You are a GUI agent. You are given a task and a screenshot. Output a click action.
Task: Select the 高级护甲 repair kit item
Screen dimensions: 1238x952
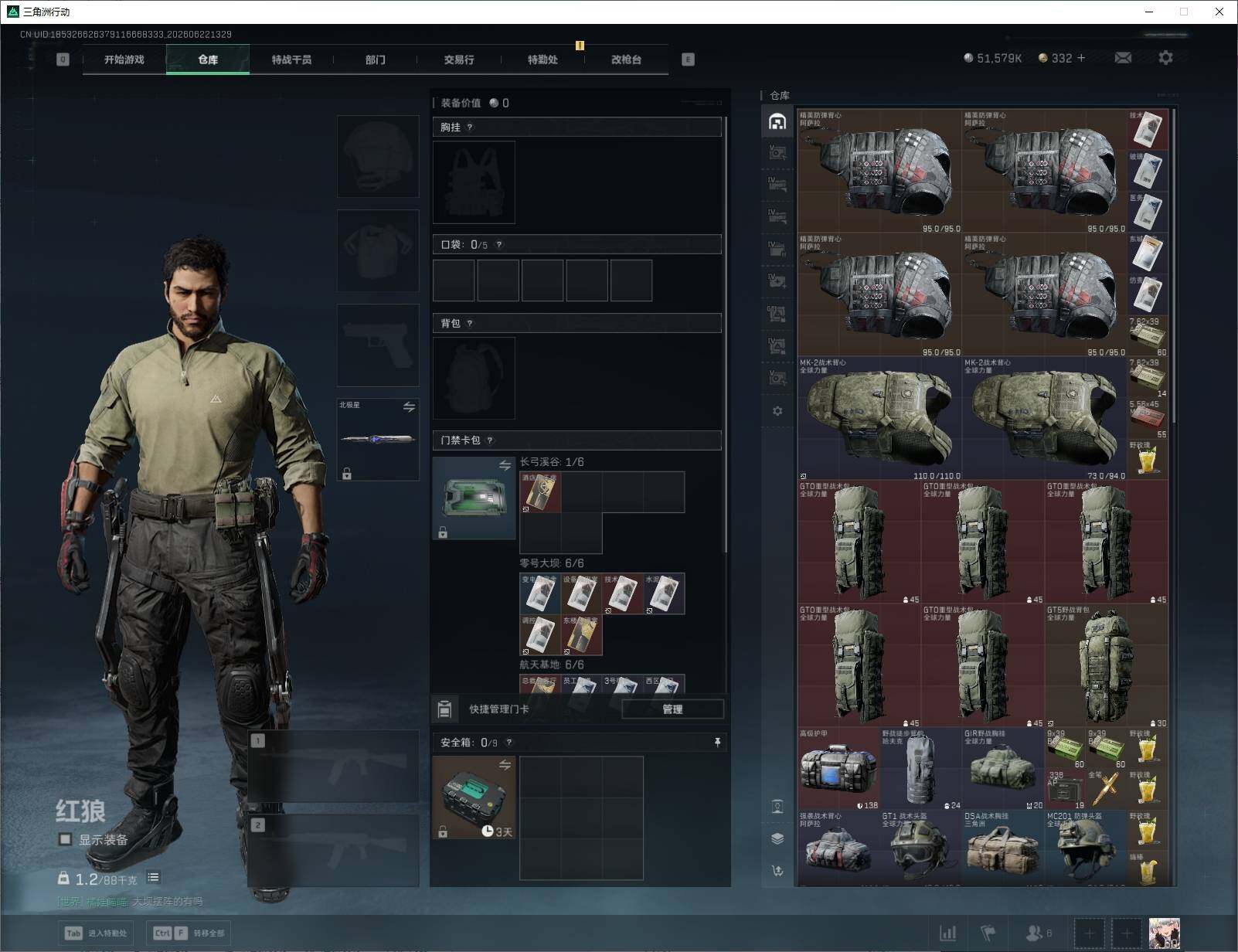[839, 770]
